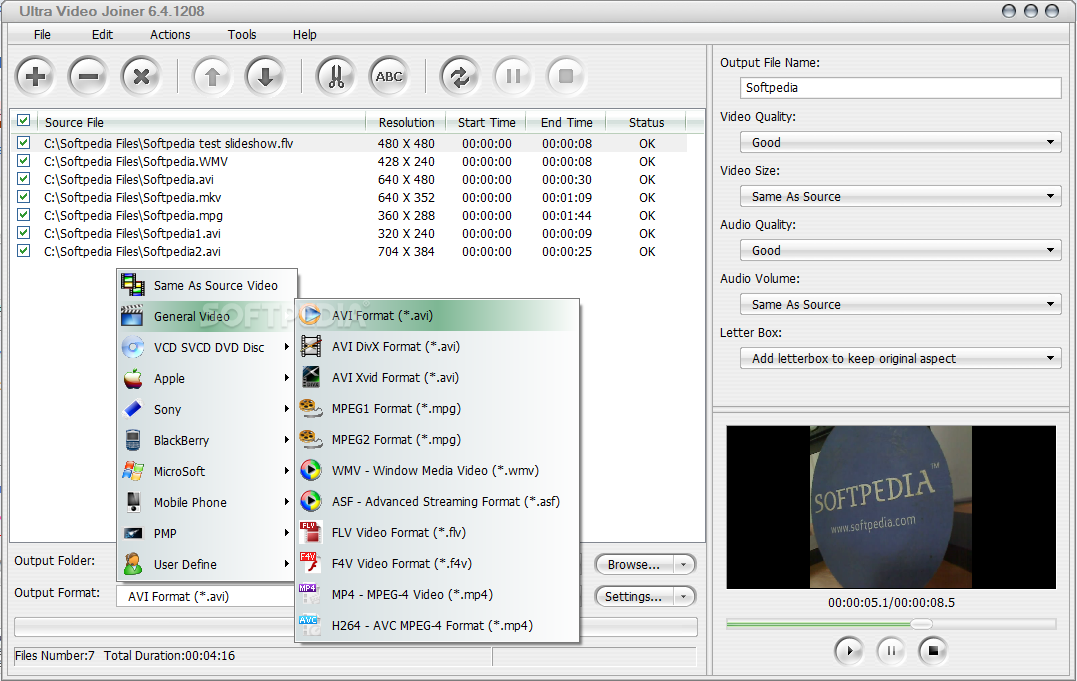The width and height of the screenshot is (1077, 681).
Task: Move selected file up with arrow button
Action: (x=212, y=76)
